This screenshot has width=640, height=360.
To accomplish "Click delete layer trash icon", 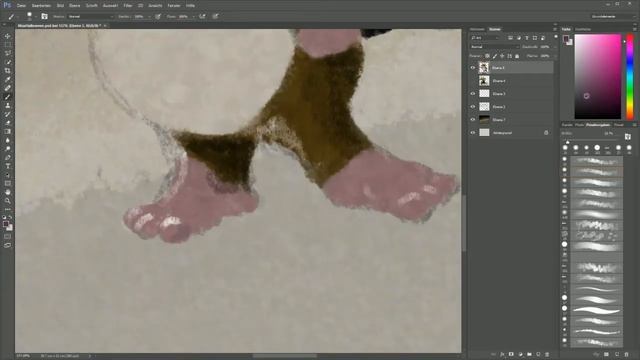I will pos(547,354).
